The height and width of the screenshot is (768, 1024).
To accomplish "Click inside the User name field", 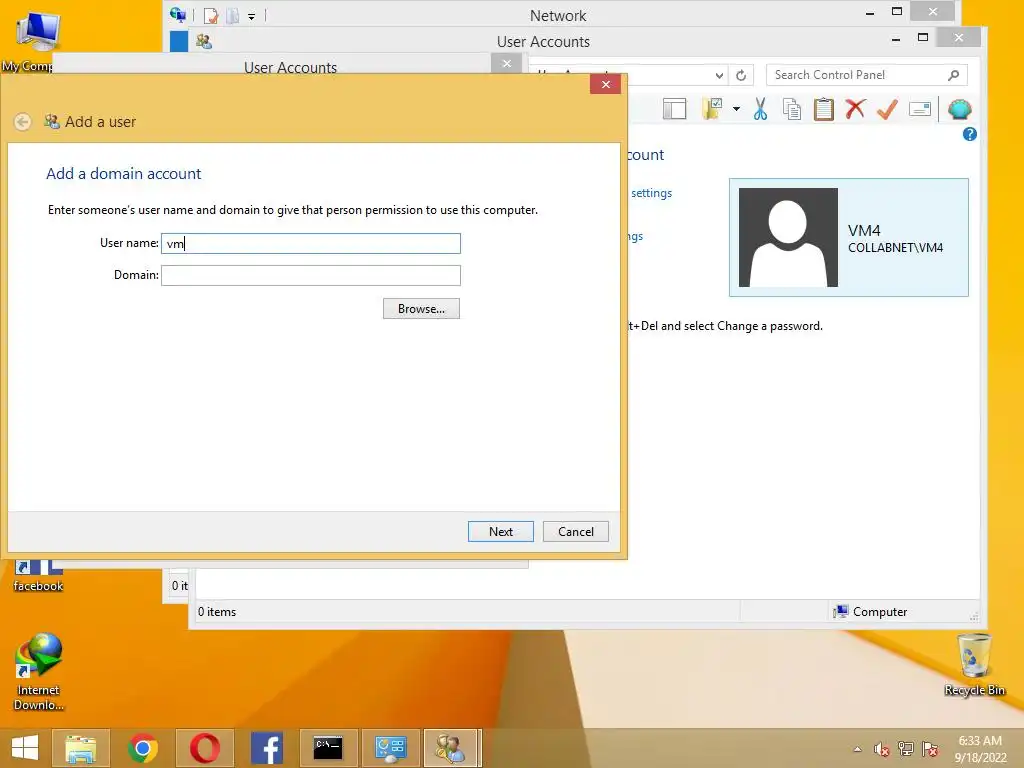I will [311, 244].
